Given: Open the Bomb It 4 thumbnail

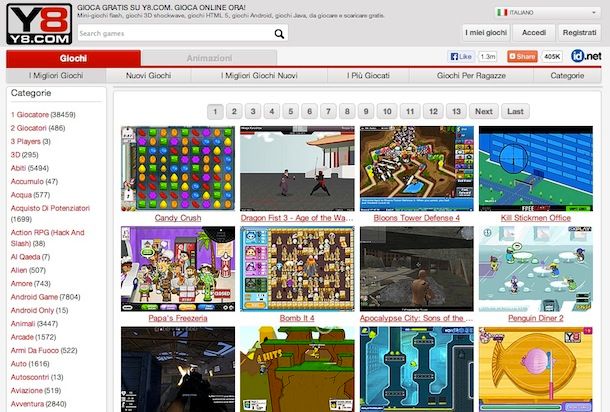Looking at the screenshot, I should click(297, 269).
